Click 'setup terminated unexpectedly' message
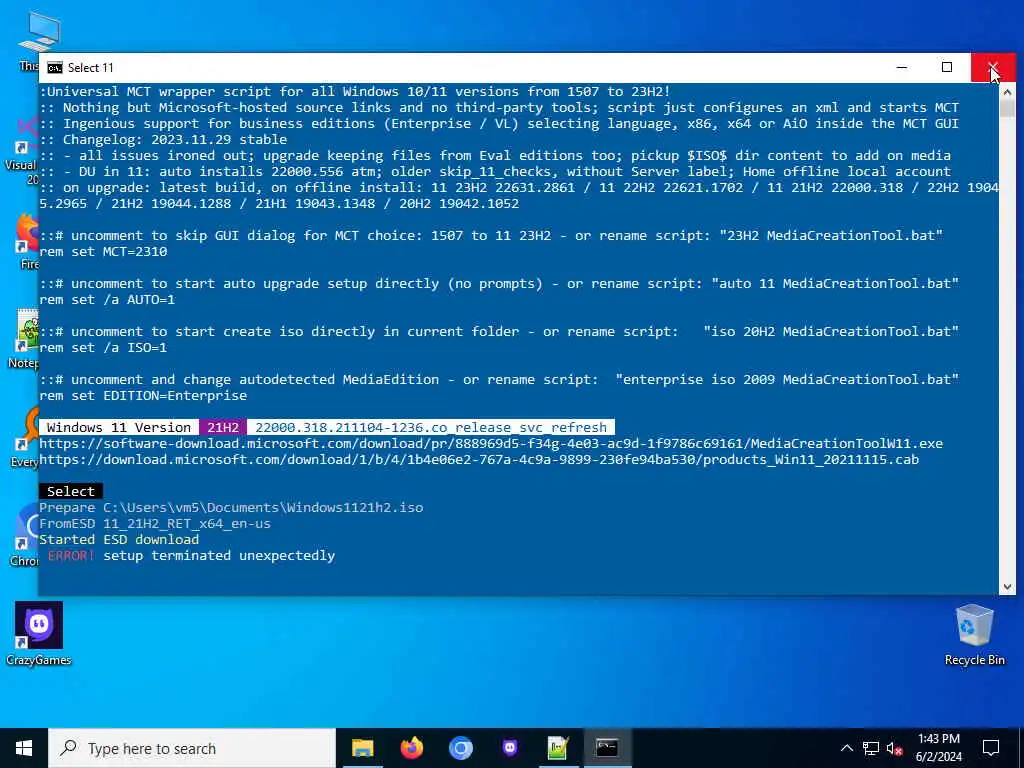1024x768 pixels. (x=219, y=555)
